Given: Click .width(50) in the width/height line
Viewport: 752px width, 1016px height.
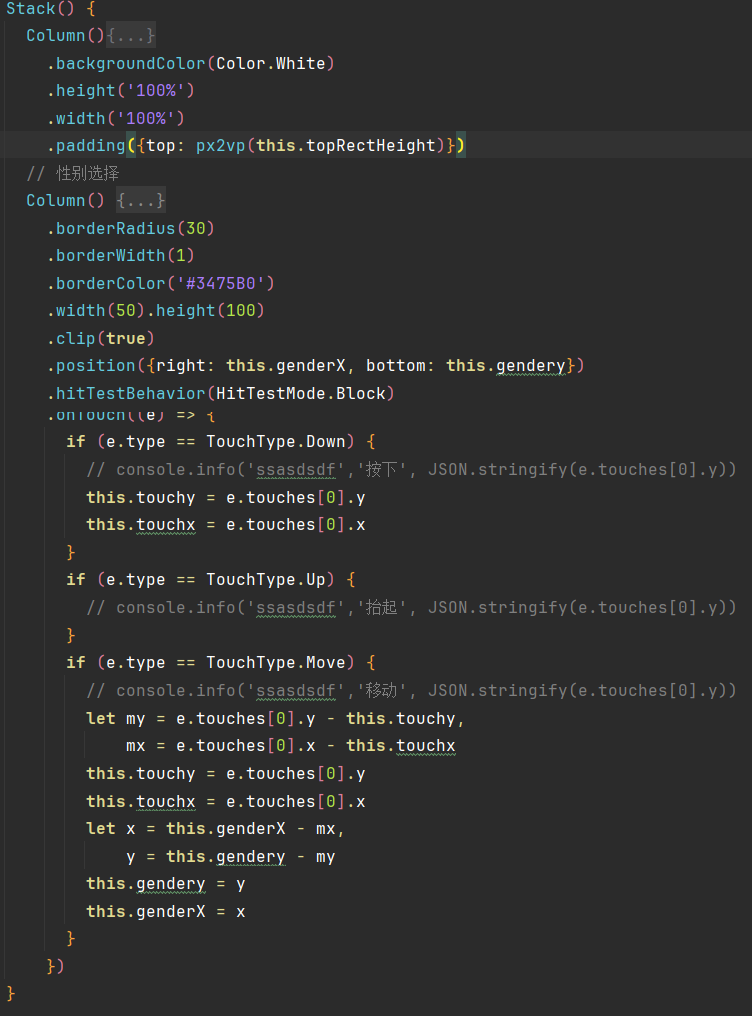Looking at the screenshot, I should (96, 311).
